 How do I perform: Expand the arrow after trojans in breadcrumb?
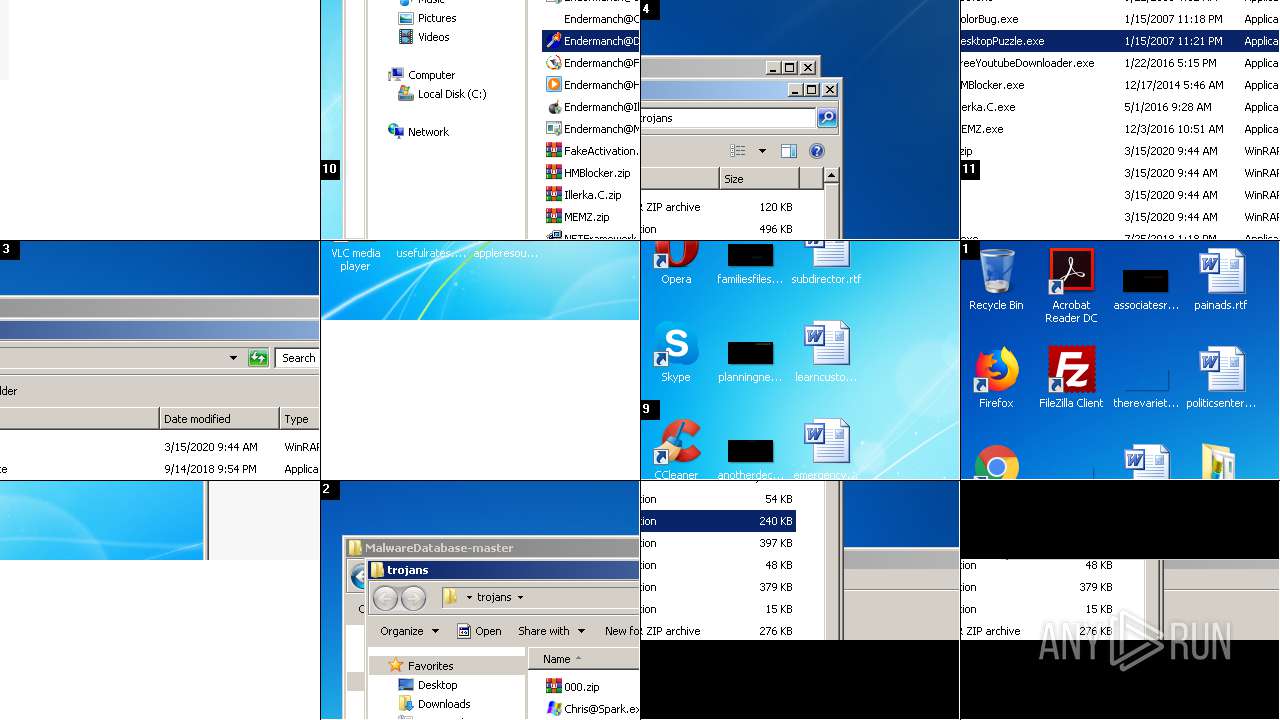point(520,597)
